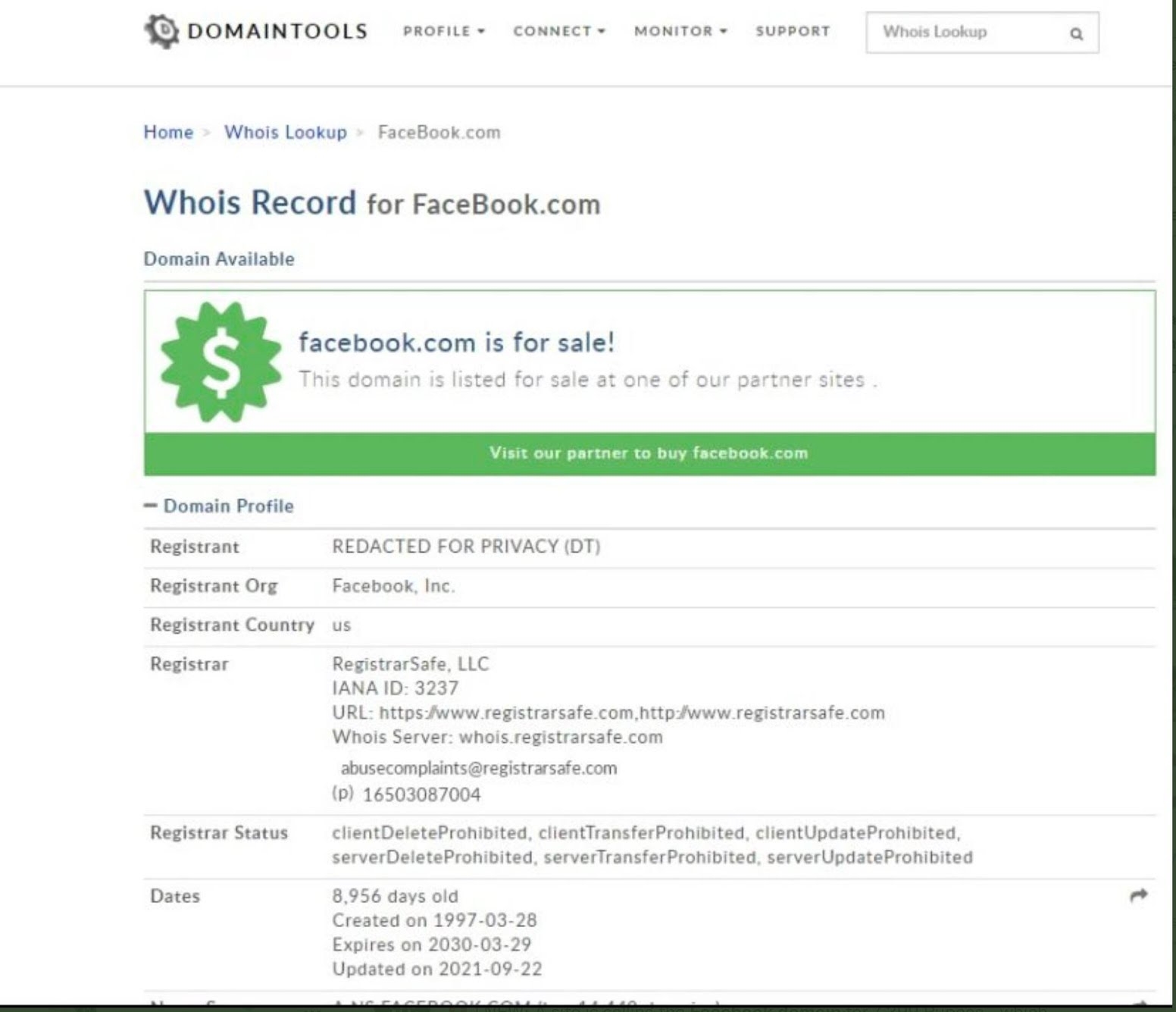The width and height of the screenshot is (1176, 1012).
Task: Click the search magnifier icon
Action: point(1076,33)
